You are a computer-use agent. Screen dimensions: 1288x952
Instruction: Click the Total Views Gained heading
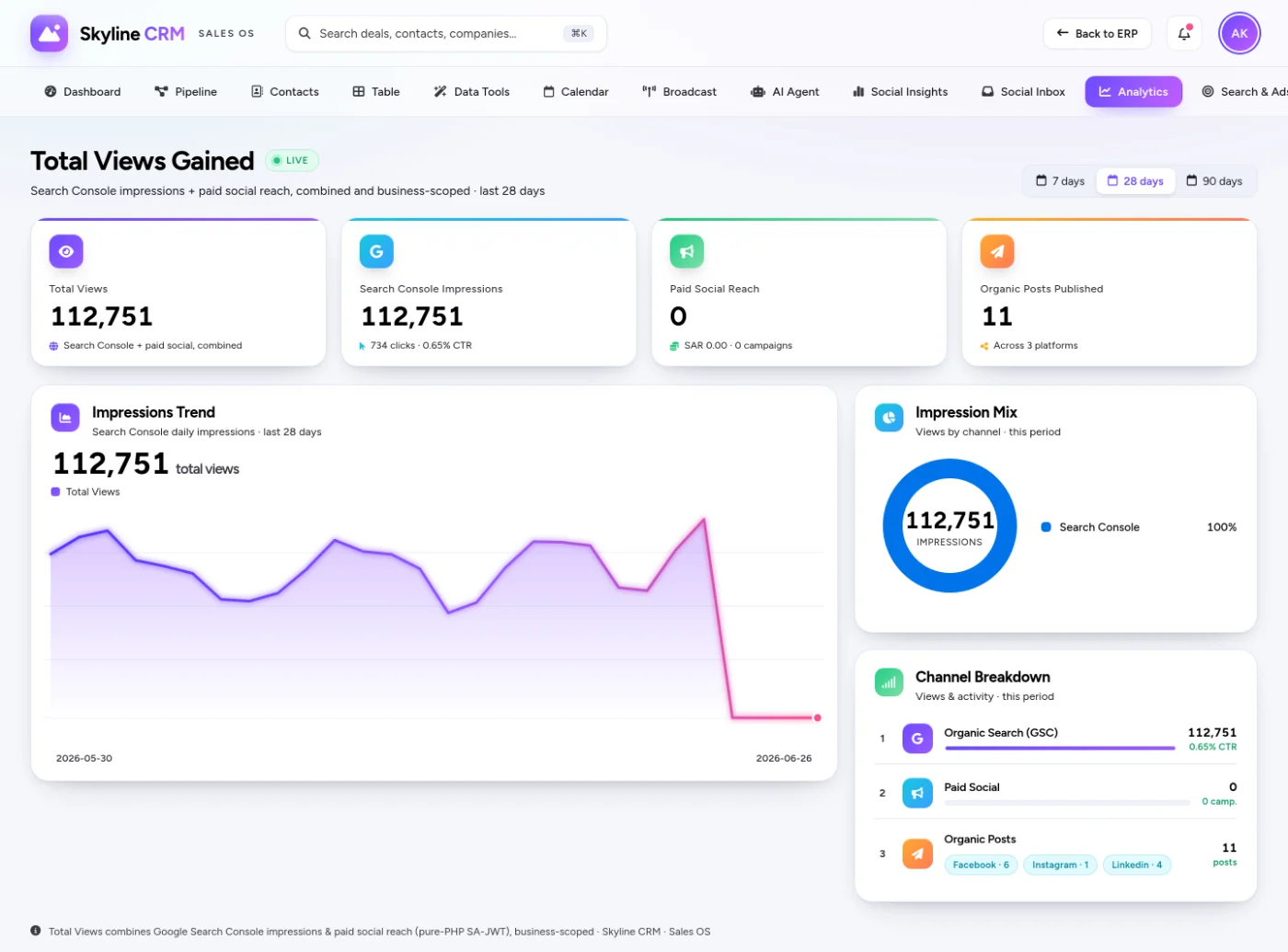coord(143,161)
